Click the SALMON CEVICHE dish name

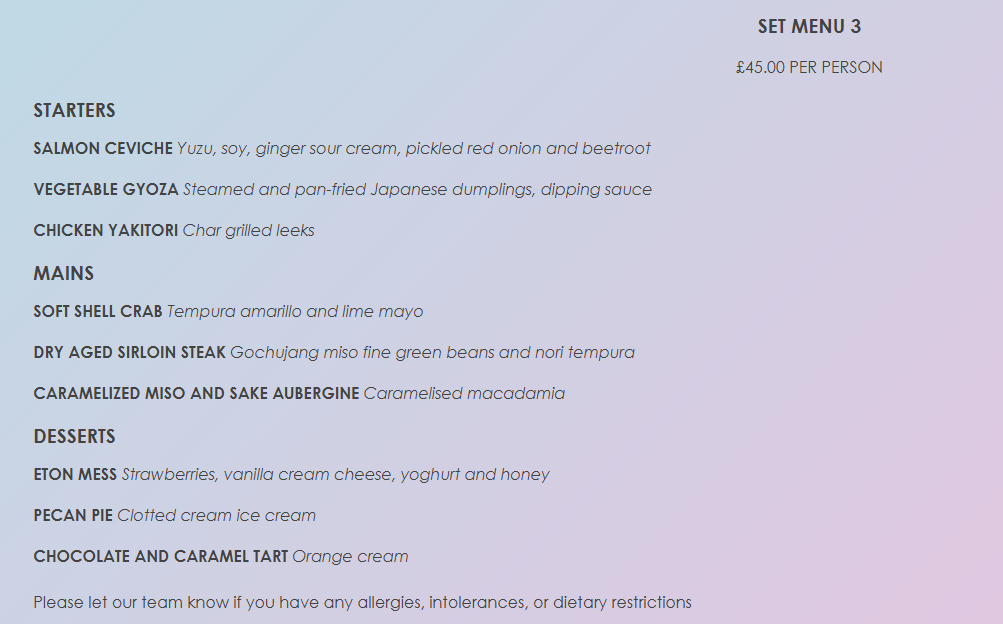103,149
